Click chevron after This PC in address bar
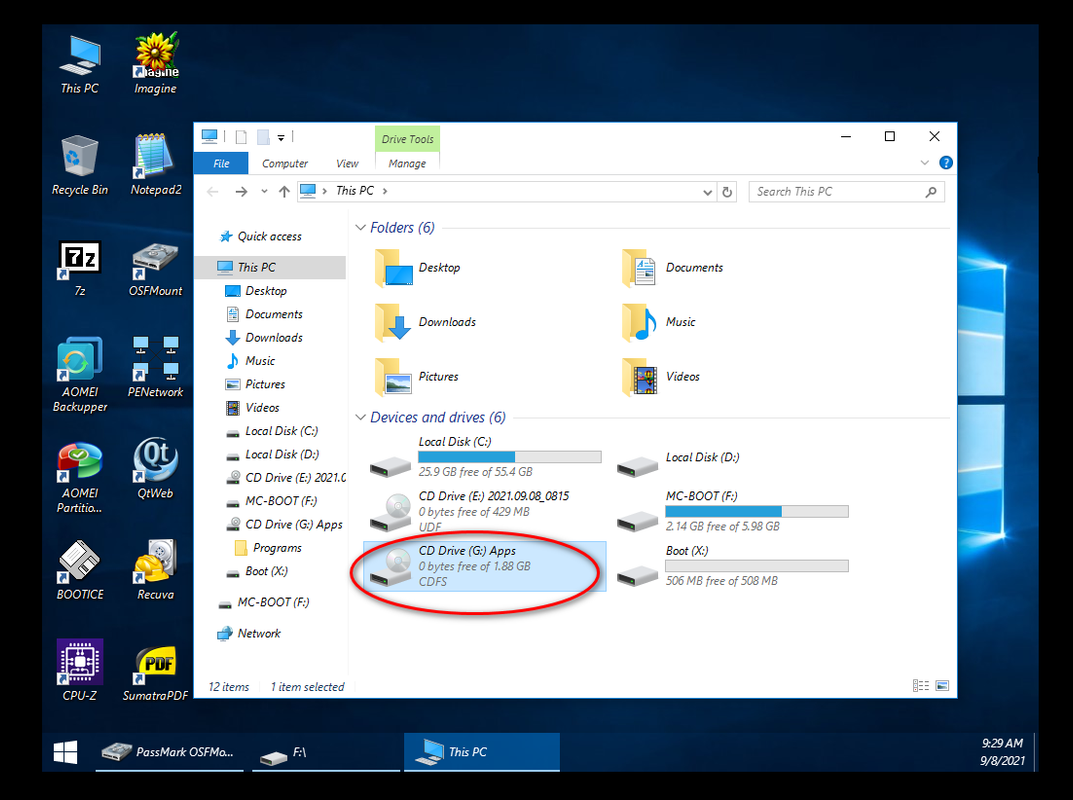The image size is (1073, 800). tap(385, 192)
